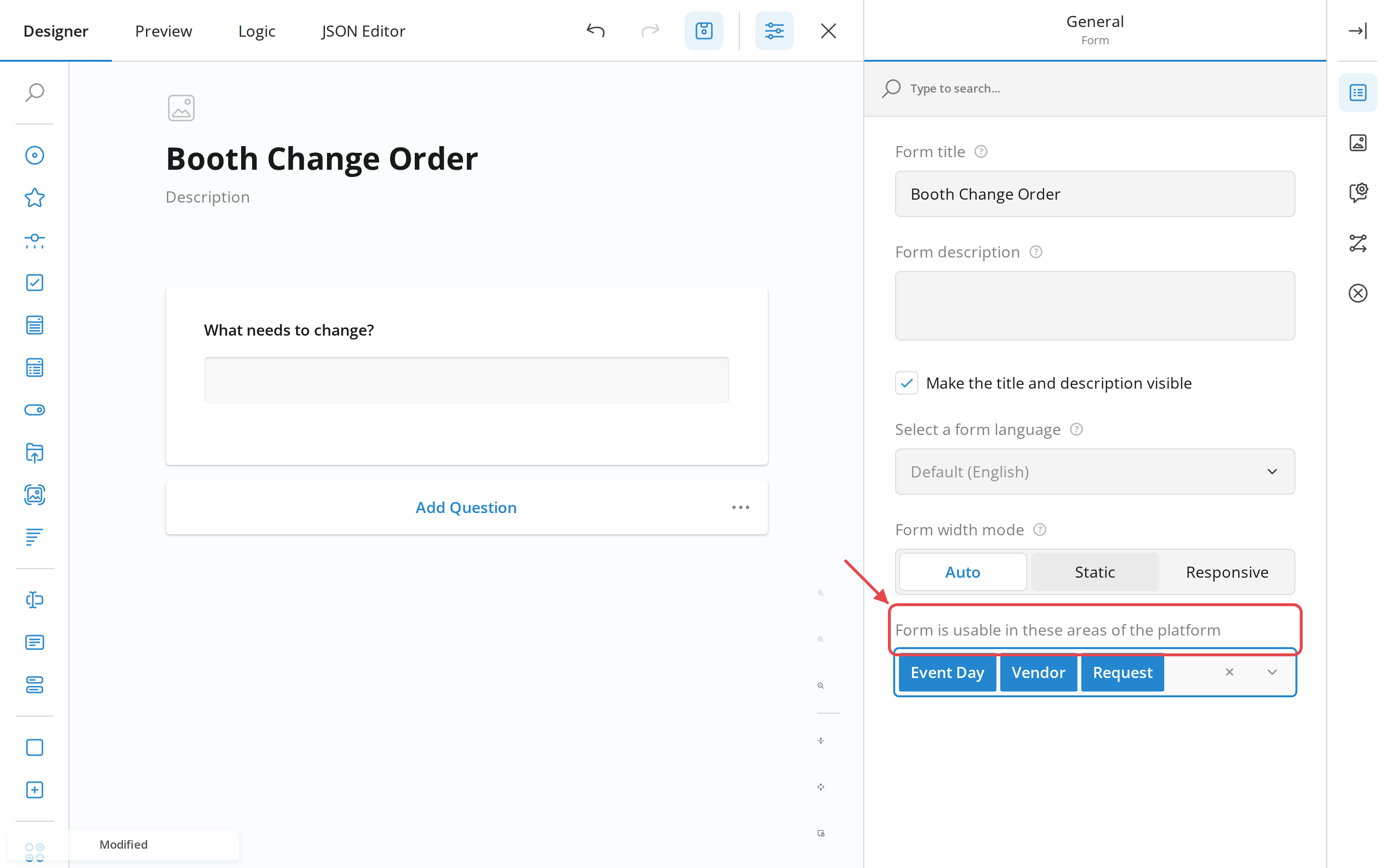Image resolution: width=1389 pixels, height=868 pixels.
Task: Add a Long Text comment question
Action: pos(34,642)
